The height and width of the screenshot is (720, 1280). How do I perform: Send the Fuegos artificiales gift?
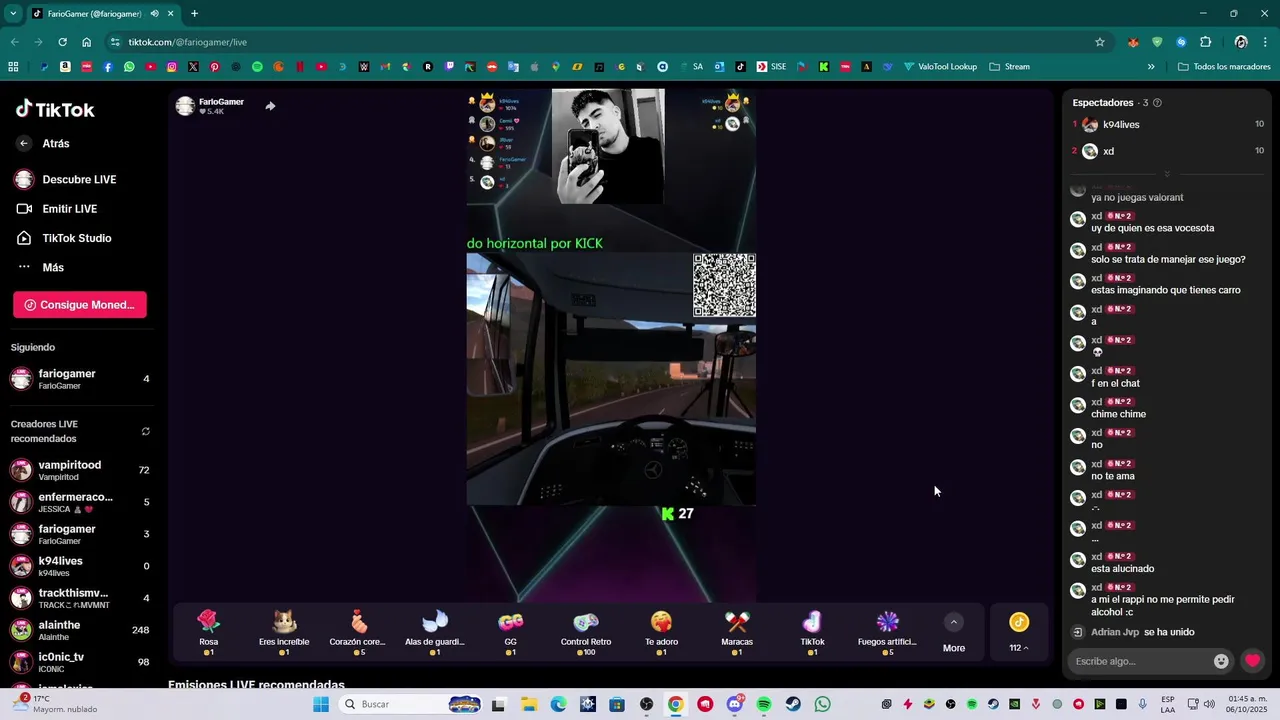pyautogui.click(x=888, y=632)
